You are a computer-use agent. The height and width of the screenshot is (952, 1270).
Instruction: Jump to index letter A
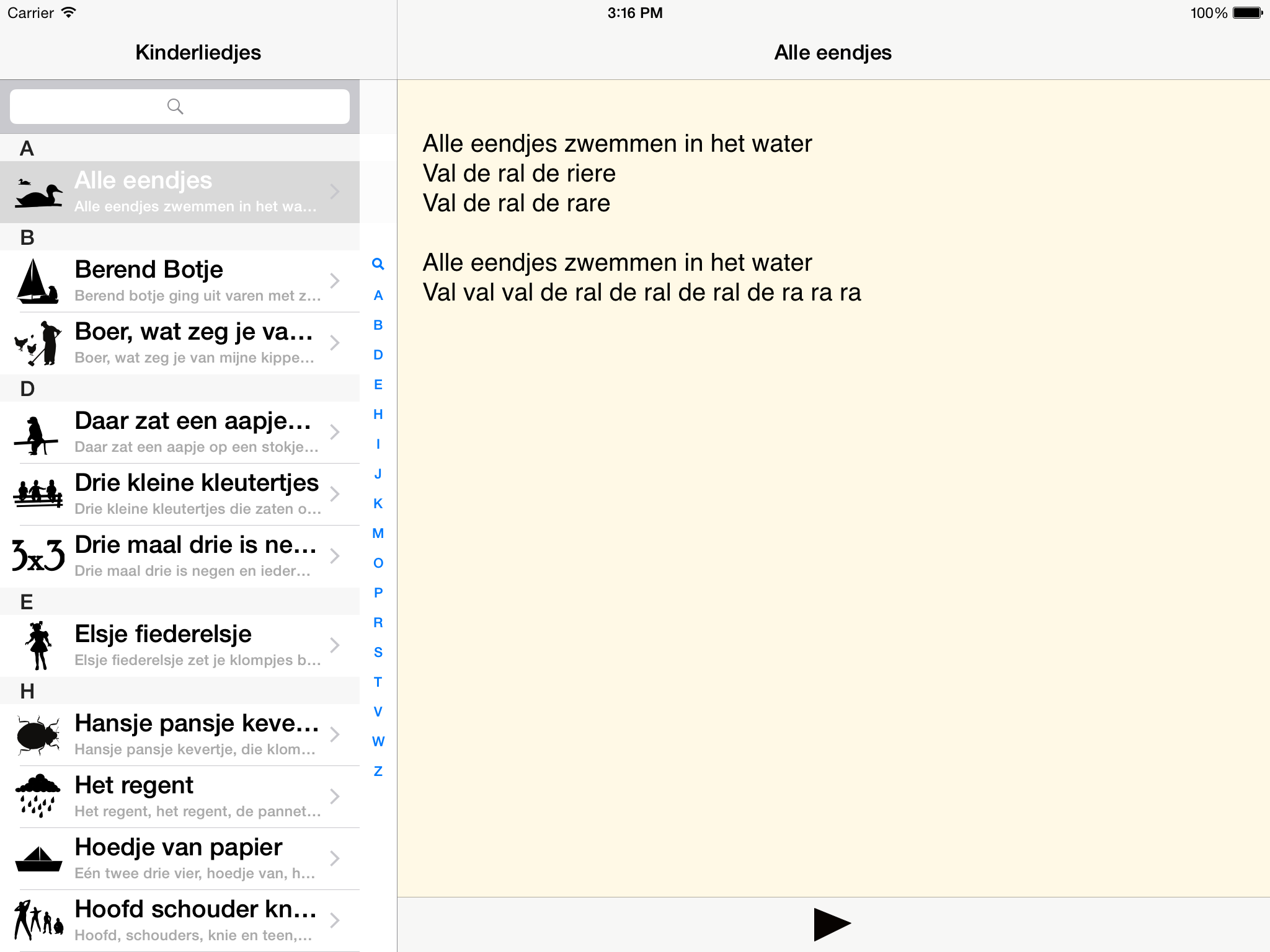pyautogui.click(x=378, y=296)
